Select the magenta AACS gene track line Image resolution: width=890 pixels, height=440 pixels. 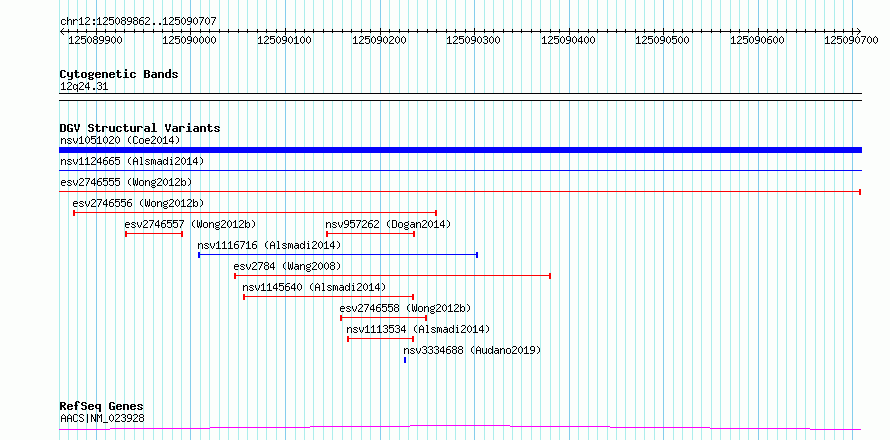coord(460,427)
